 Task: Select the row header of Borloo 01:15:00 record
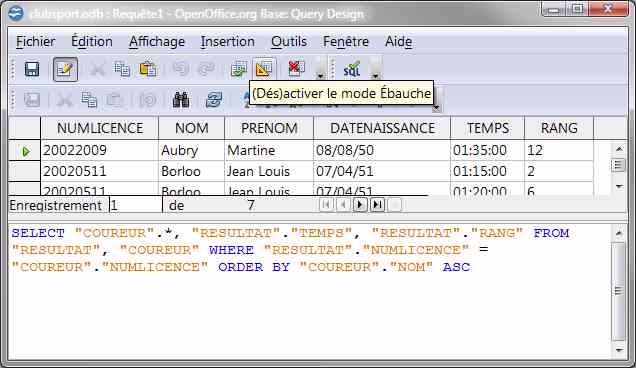coord(25,171)
